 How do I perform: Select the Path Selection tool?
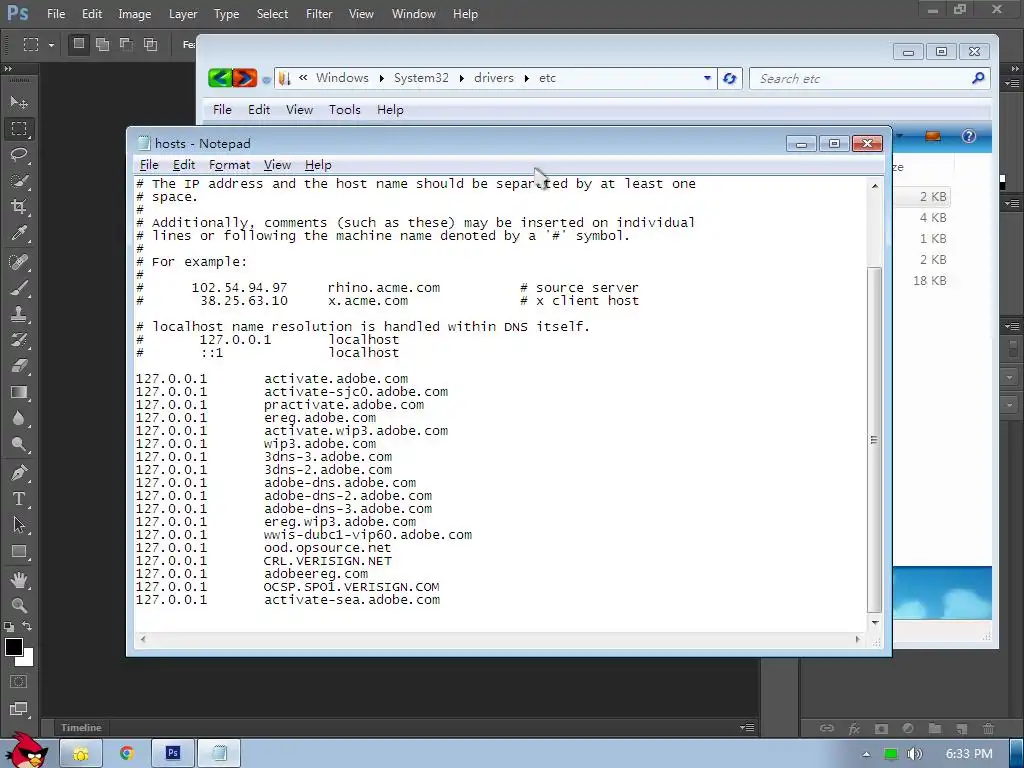tap(19, 525)
